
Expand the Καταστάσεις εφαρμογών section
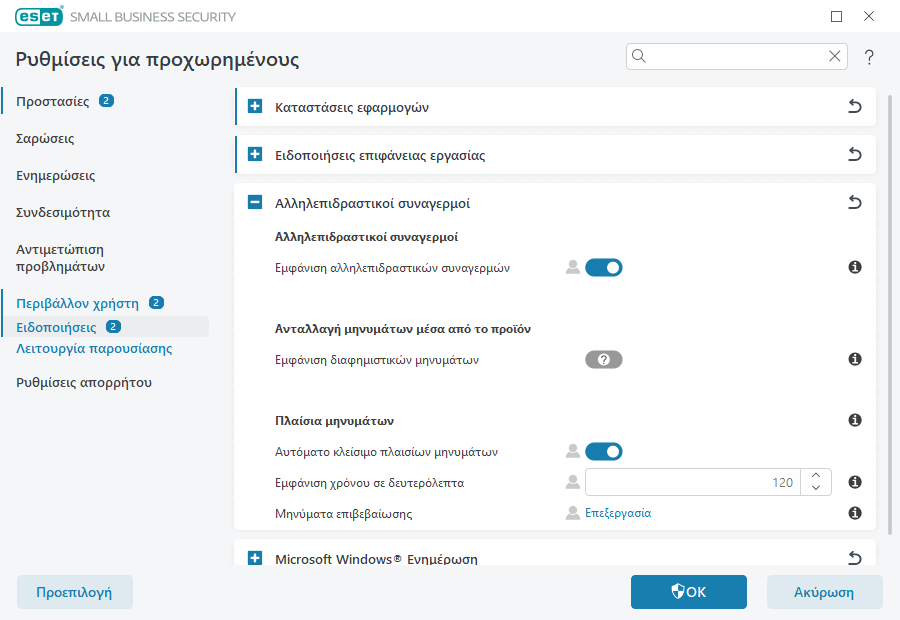pos(255,107)
